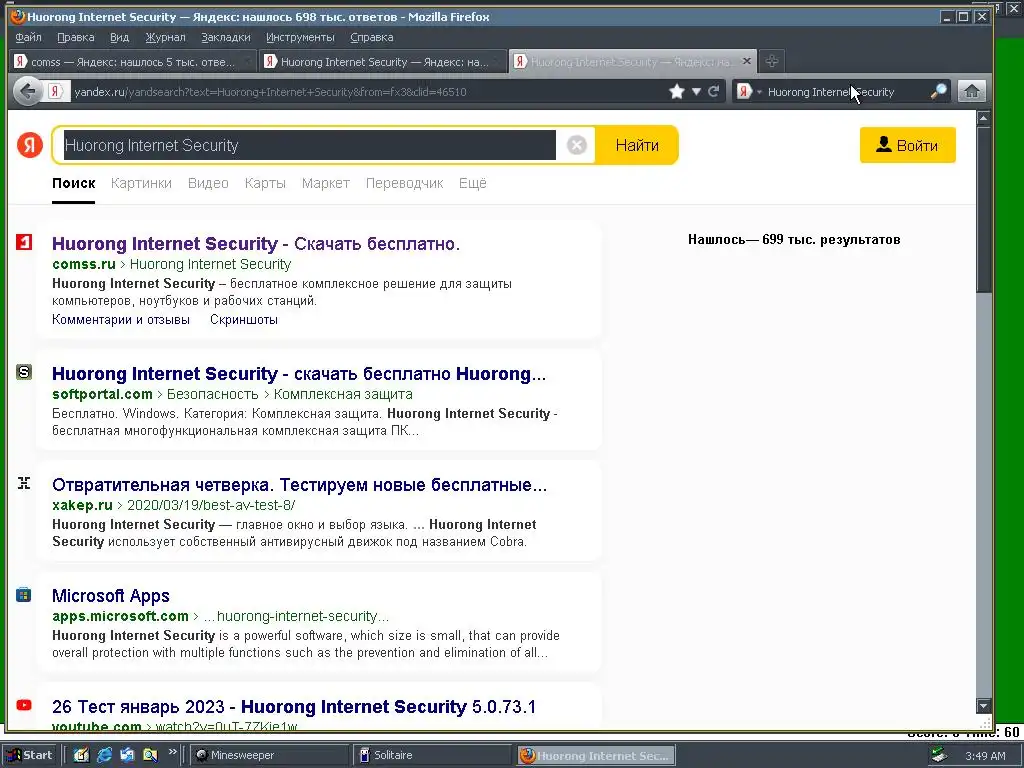Click the YouTube favicon beside the video result
This screenshot has width=1024, height=768.
point(24,705)
